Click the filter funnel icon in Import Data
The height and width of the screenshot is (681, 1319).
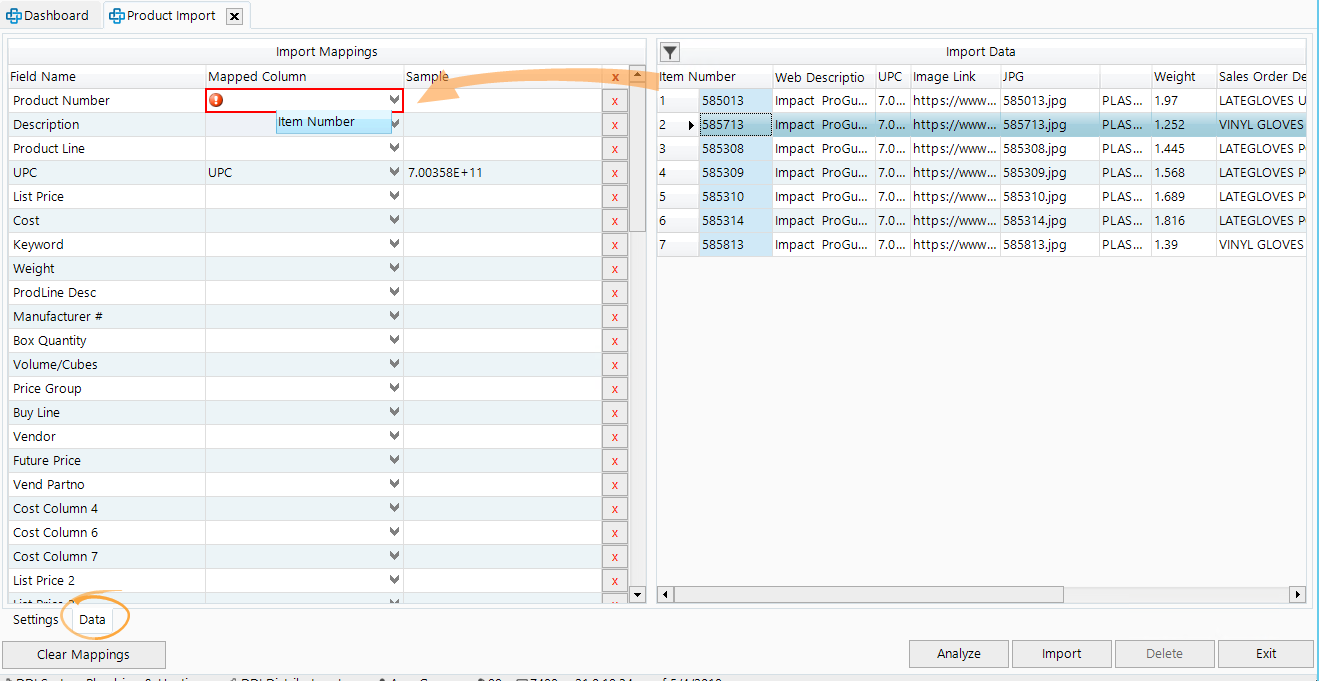670,52
